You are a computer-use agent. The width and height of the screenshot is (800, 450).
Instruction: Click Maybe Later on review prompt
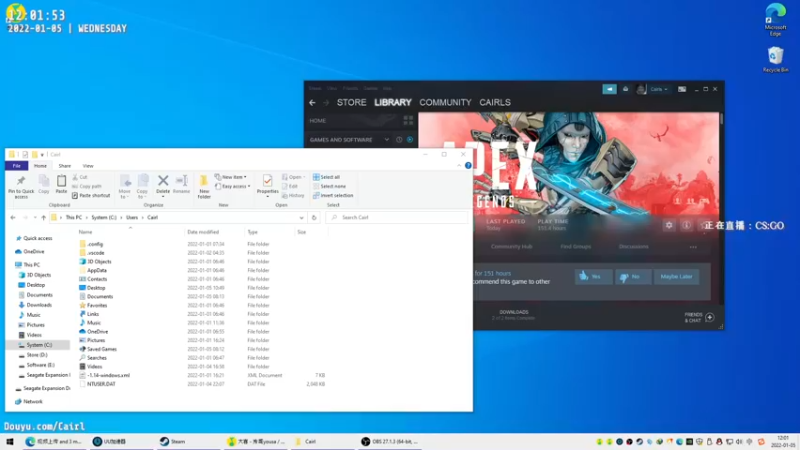tap(676, 277)
